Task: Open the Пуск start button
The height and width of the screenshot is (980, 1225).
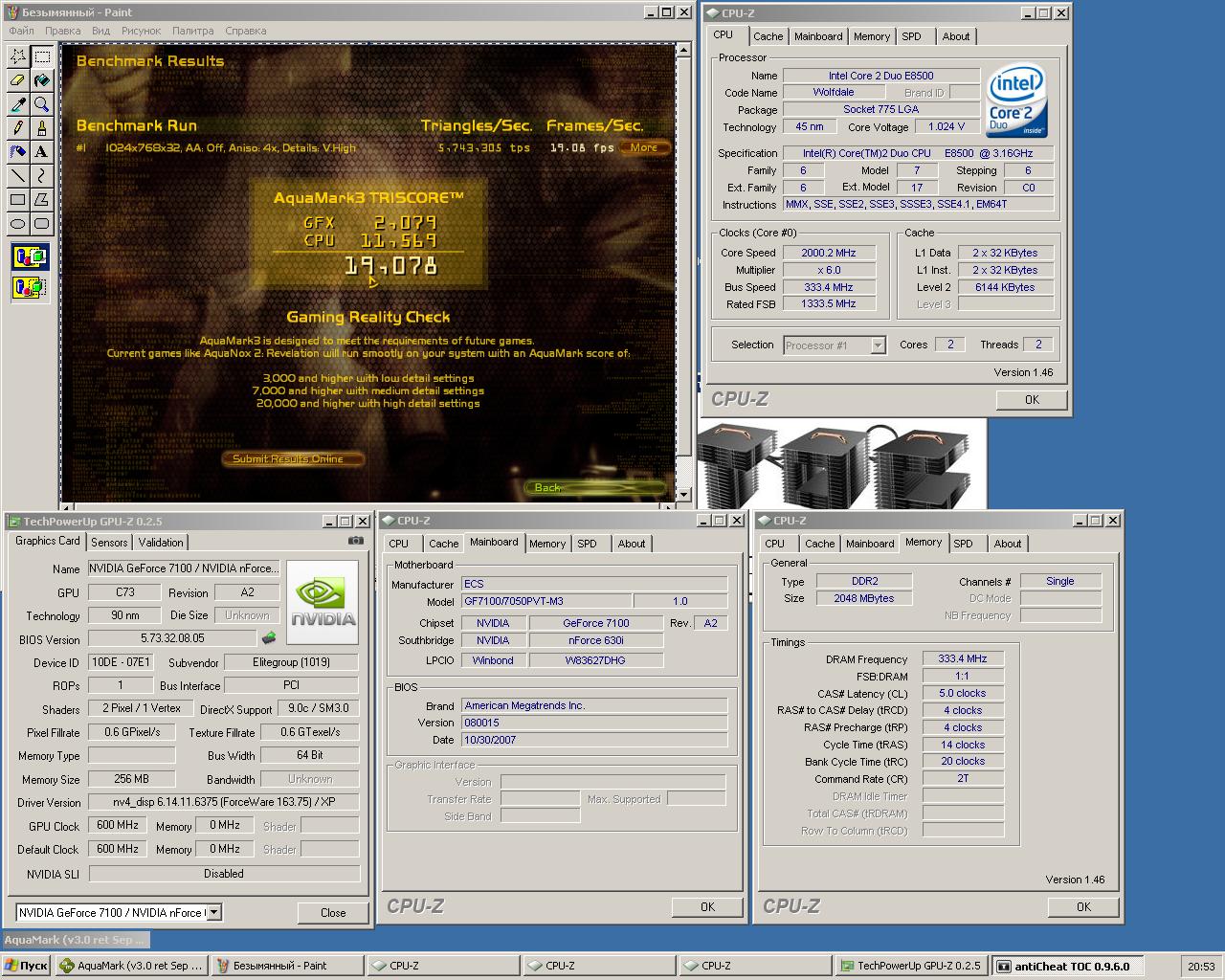Action: (x=27, y=966)
